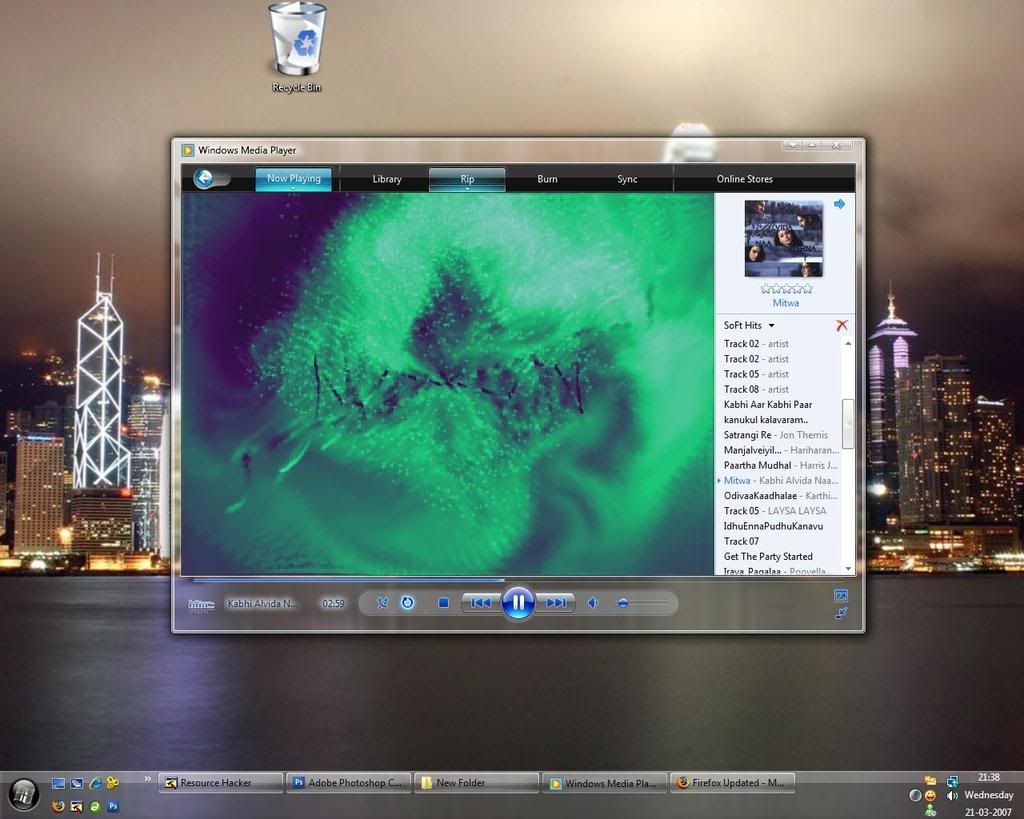The width and height of the screenshot is (1024, 819).
Task: Expand the Rip tab arrow menu
Action: [x=467, y=189]
